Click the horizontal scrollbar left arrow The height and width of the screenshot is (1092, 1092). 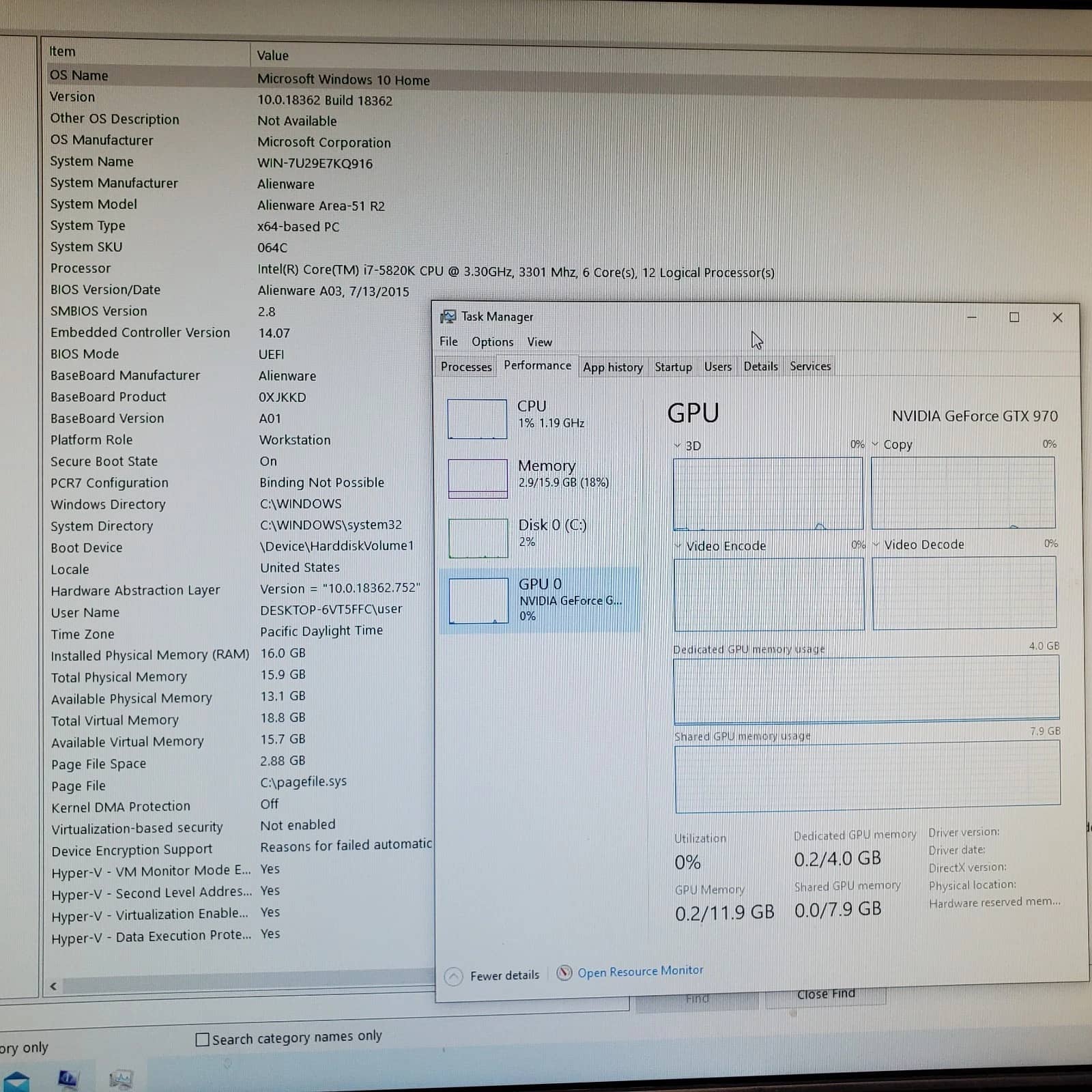(53, 986)
